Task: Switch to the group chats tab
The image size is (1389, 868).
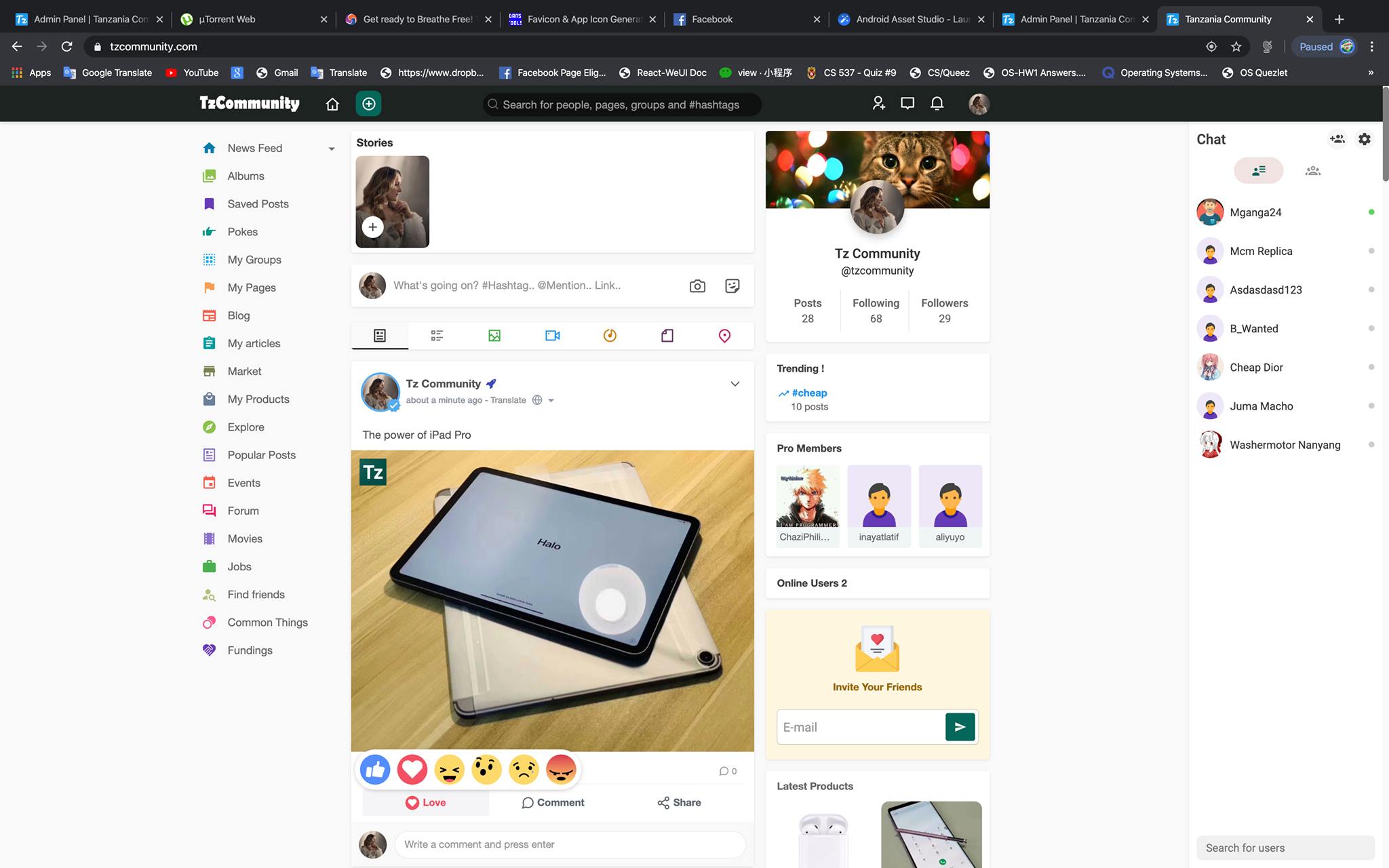Action: (1313, 171)
